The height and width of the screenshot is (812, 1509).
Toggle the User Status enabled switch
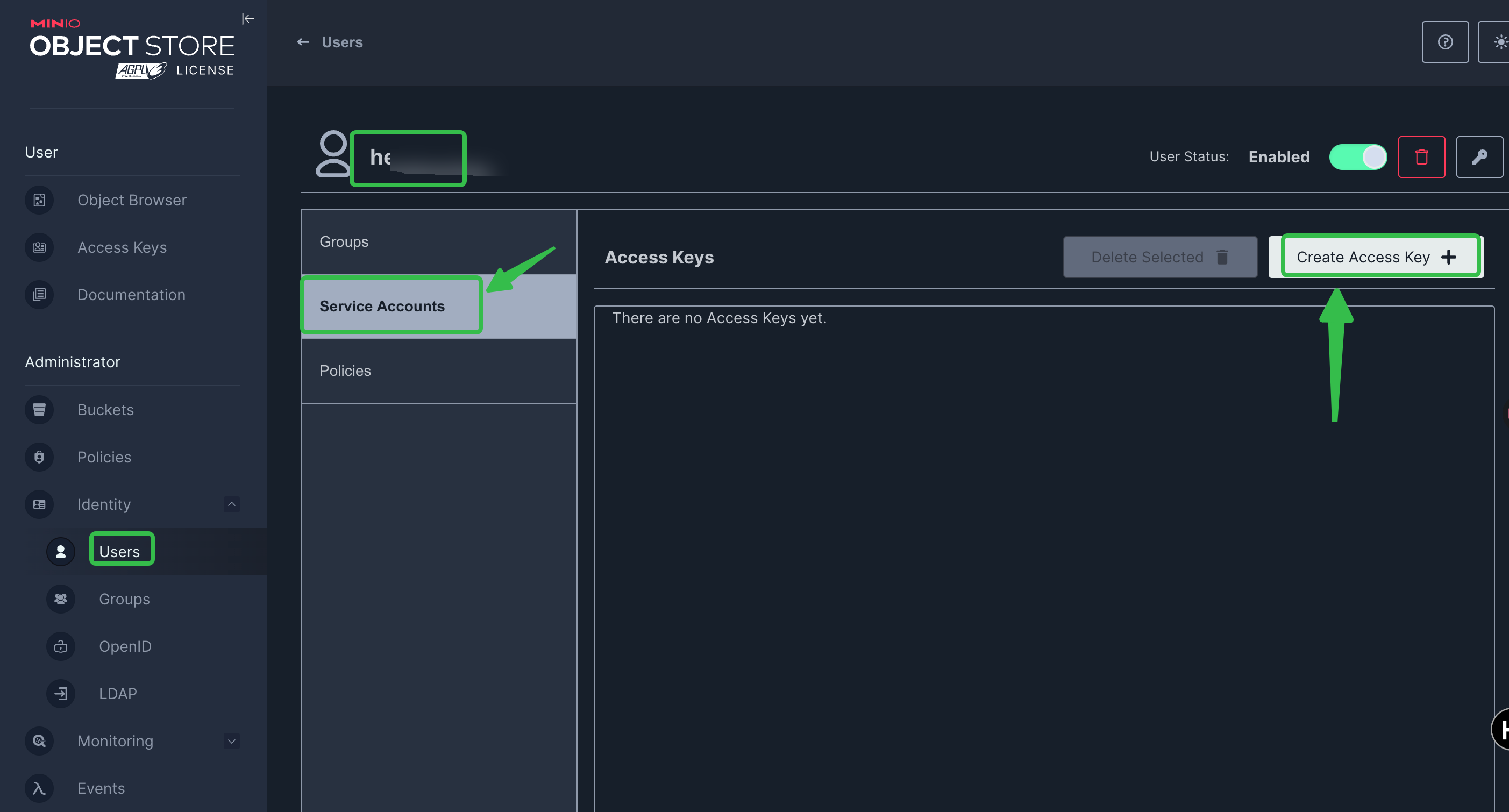coord(1358,157)
